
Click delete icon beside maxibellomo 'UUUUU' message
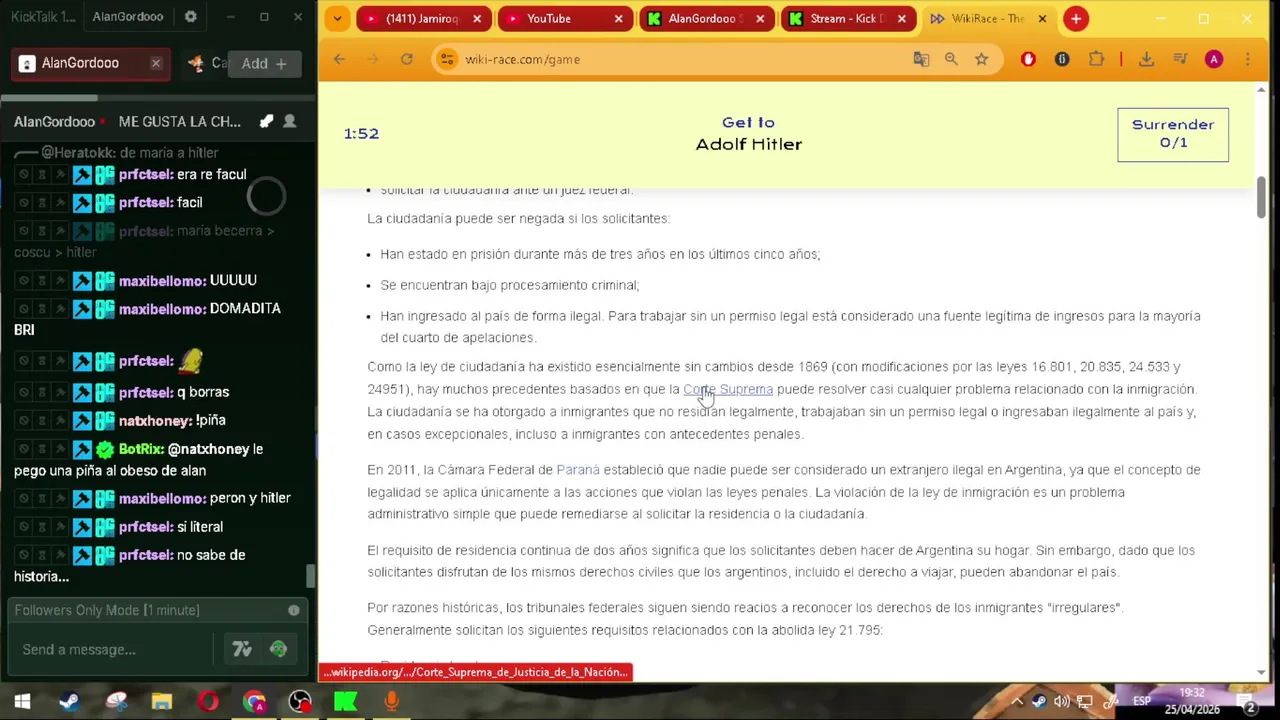pos(60,280)
